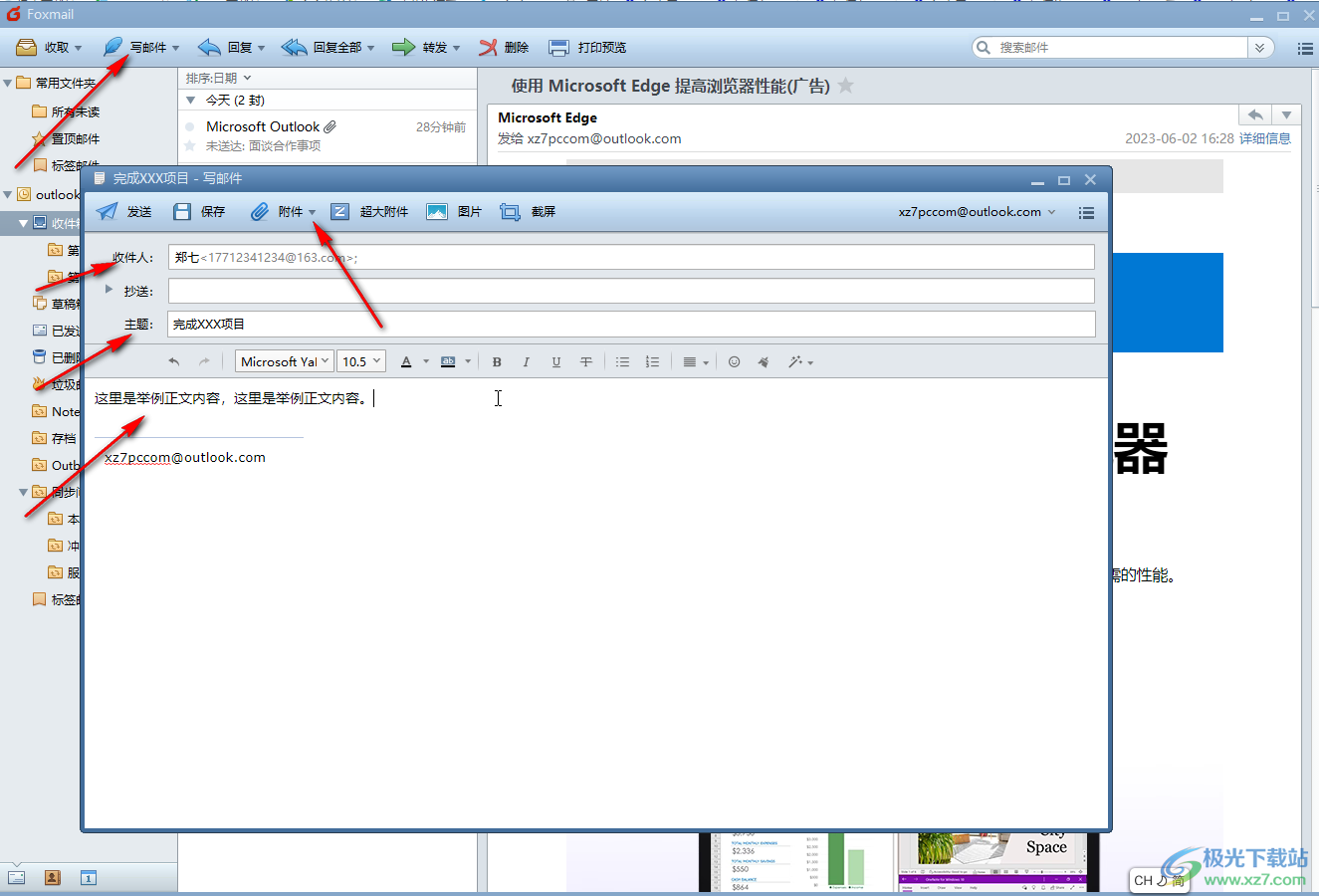Select the Note folder in sidebar

click(56, 411)
